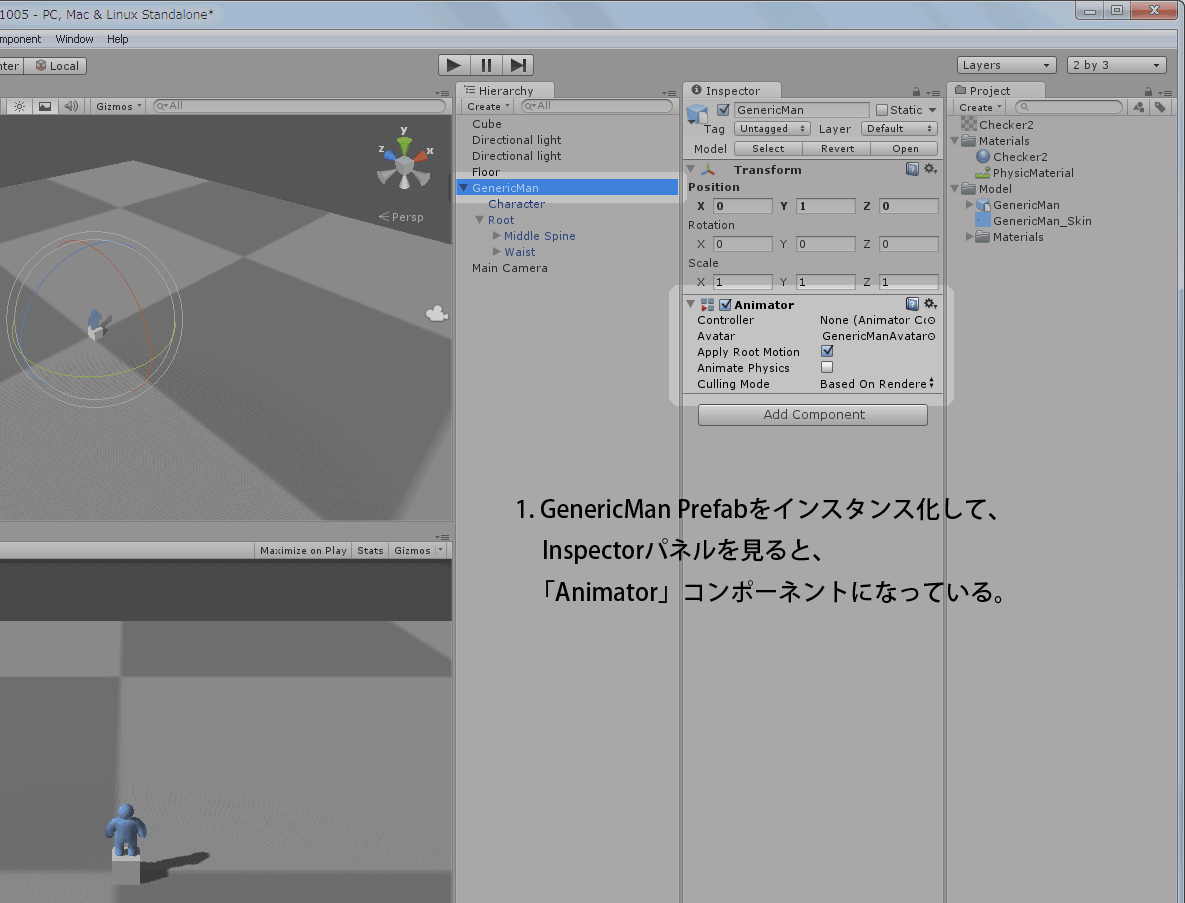
Task: Select the Checker2 material thumbnail
Action: tap(982, 157)
